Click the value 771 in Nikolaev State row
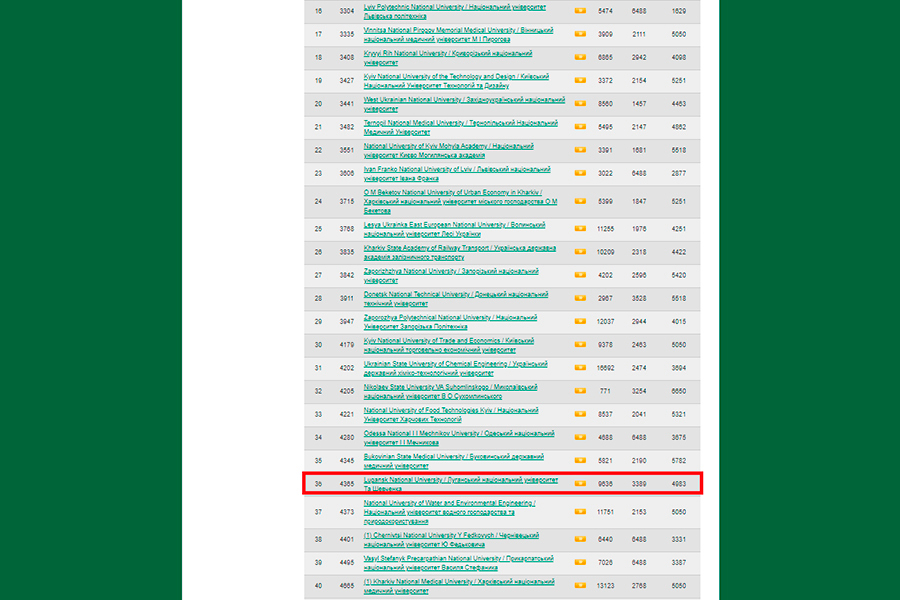Viewport: 900px width, 600px height. click(x=605, y=391)
